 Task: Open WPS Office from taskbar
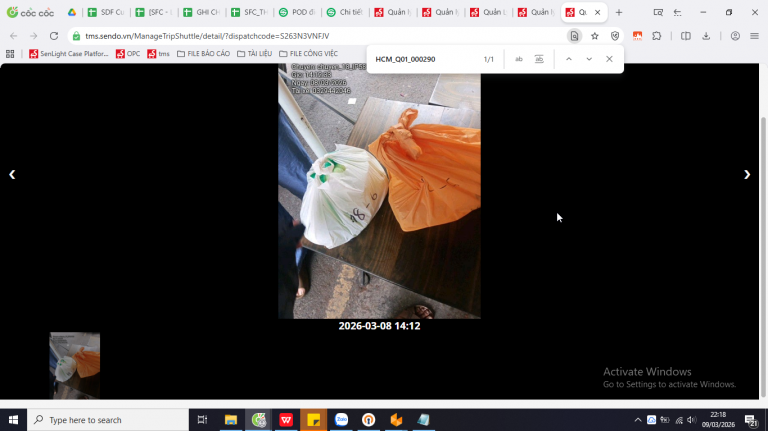coord(286,420)
